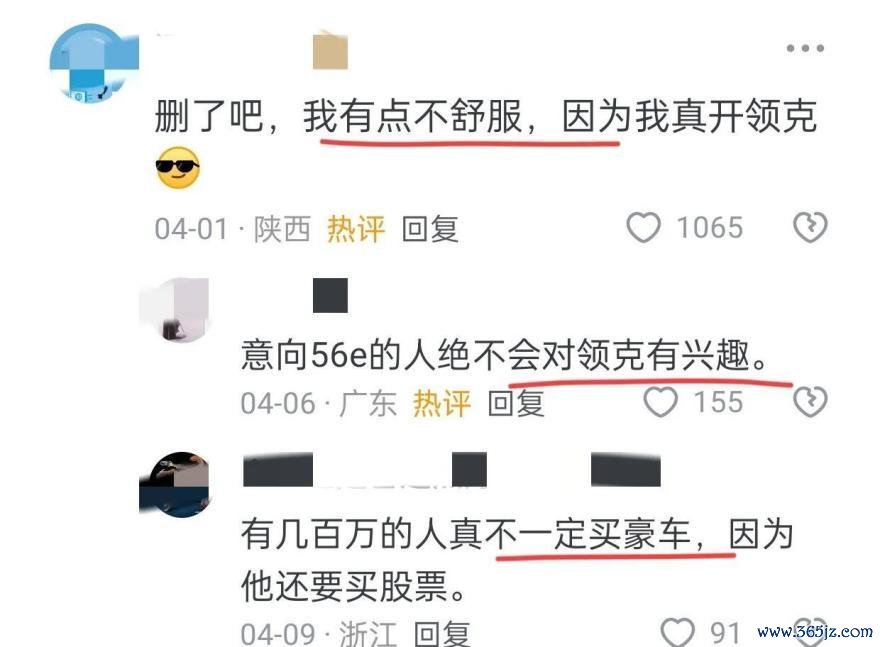
Task: Click the 热评 tag on 陕西 comment
Action: (356, 229)
